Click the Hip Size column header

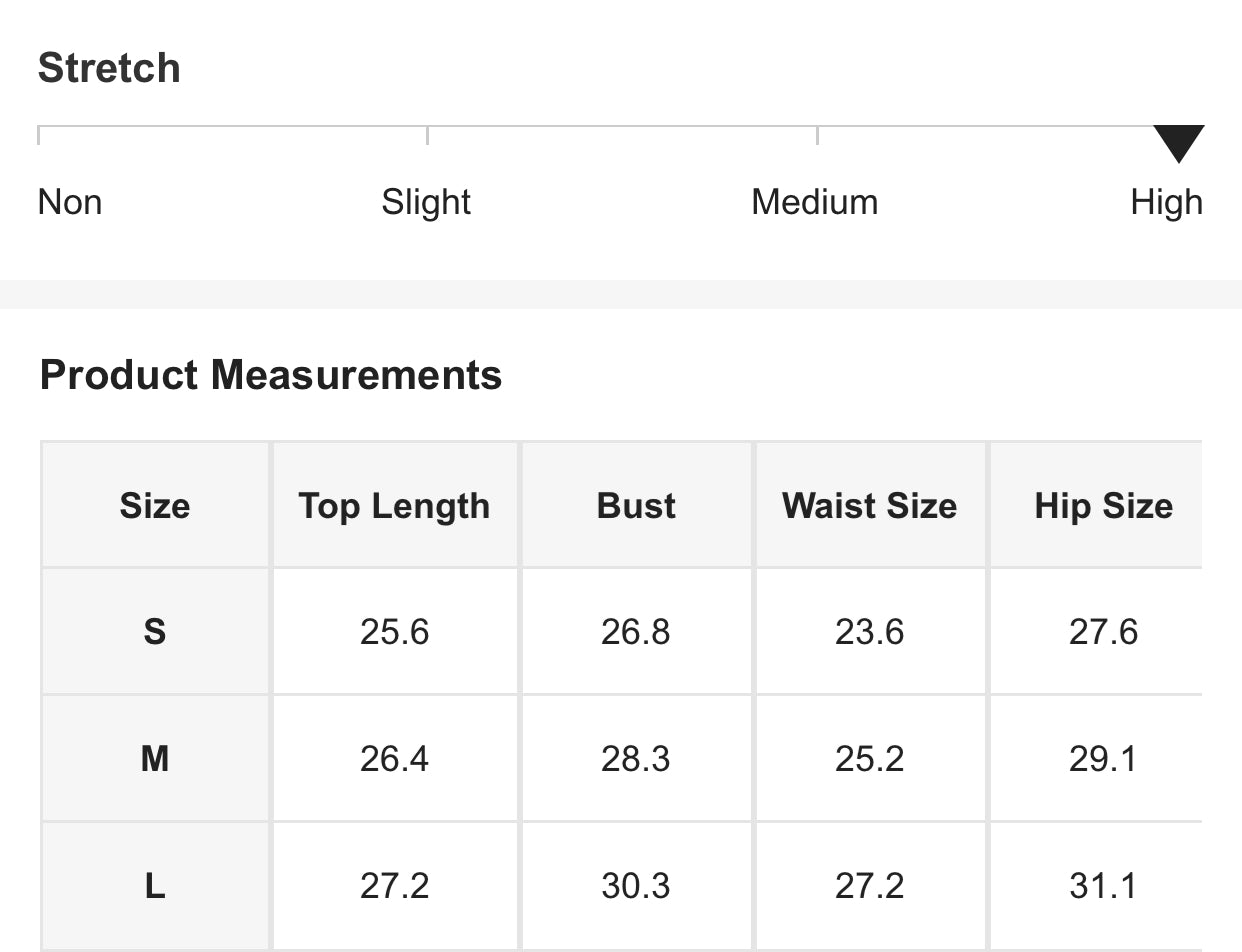tap(1103, 506)
